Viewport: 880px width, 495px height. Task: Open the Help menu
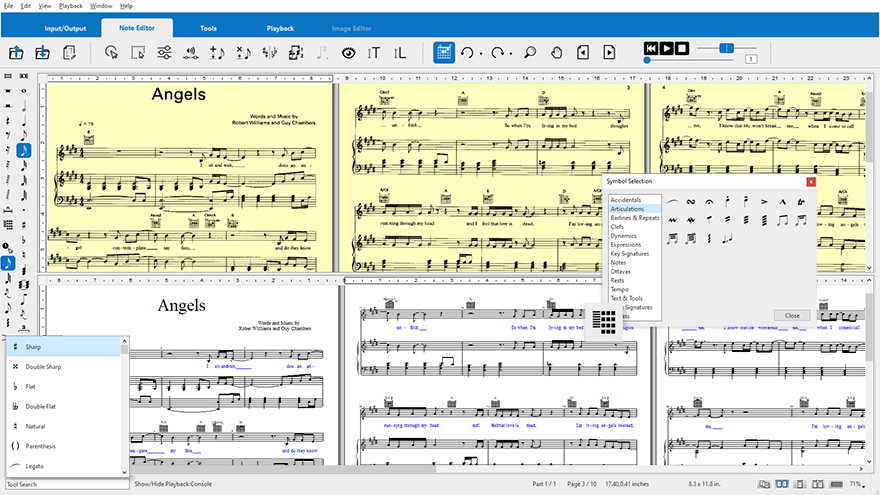126,6
